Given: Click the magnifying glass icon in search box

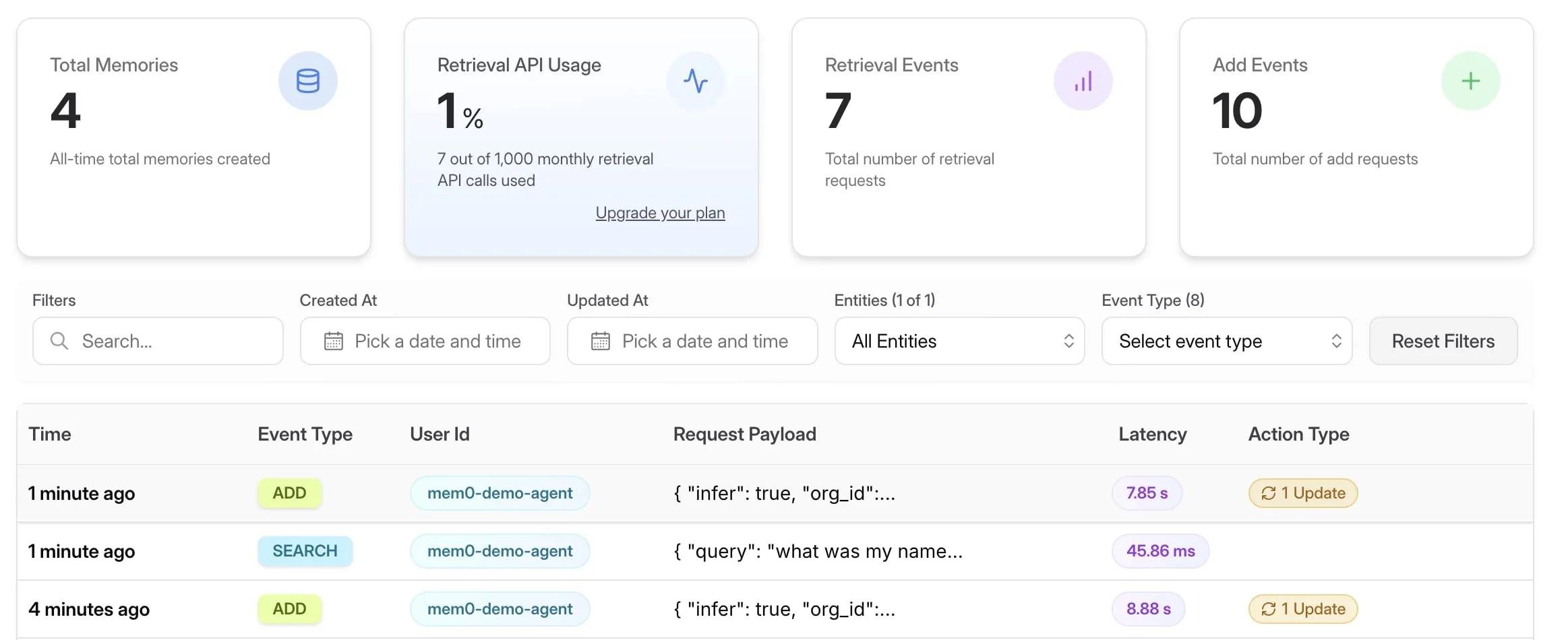Looking at the screenshot, I should 59,341.
